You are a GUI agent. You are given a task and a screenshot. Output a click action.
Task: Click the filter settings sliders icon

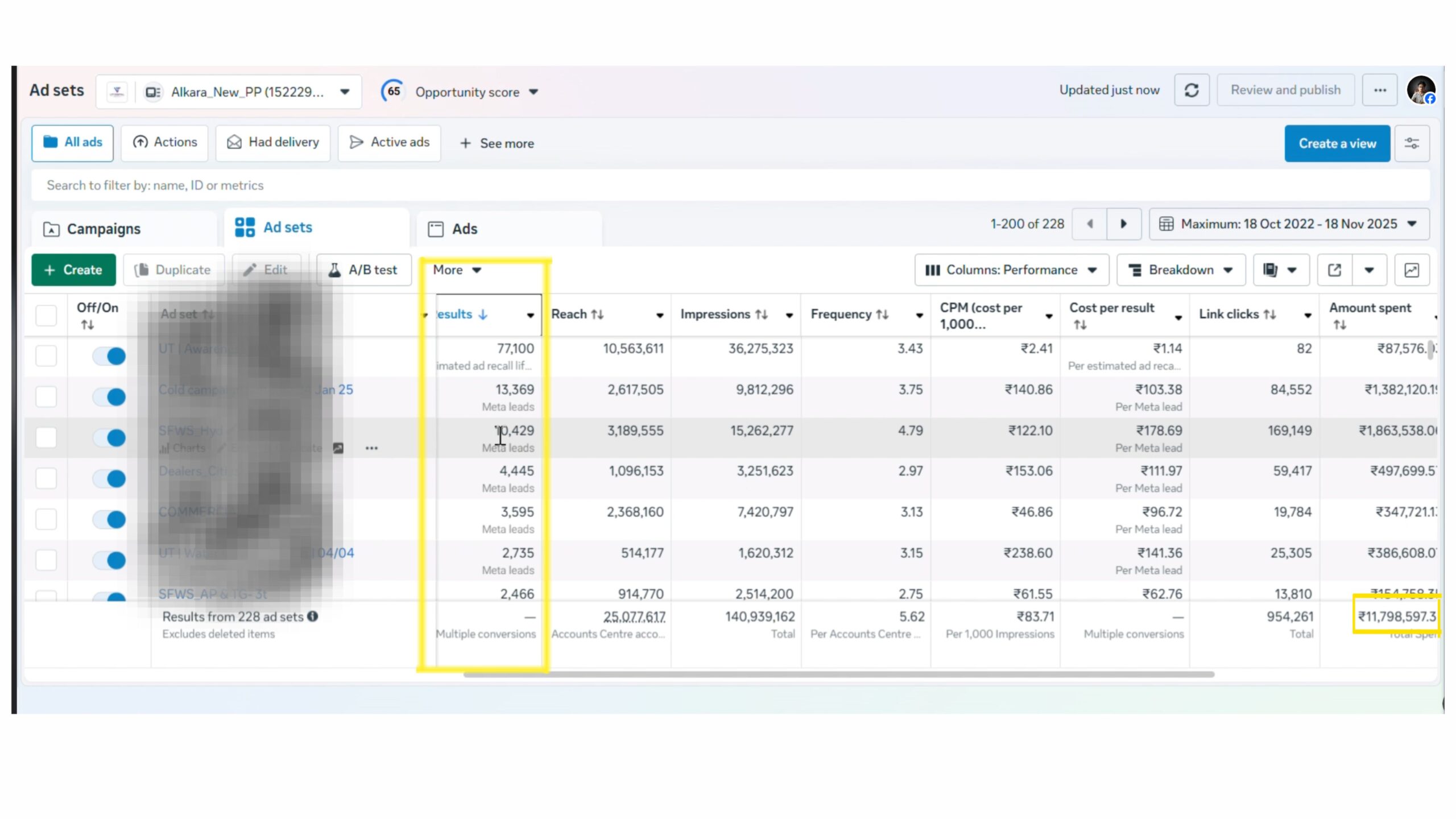(x=1412, y=143)
